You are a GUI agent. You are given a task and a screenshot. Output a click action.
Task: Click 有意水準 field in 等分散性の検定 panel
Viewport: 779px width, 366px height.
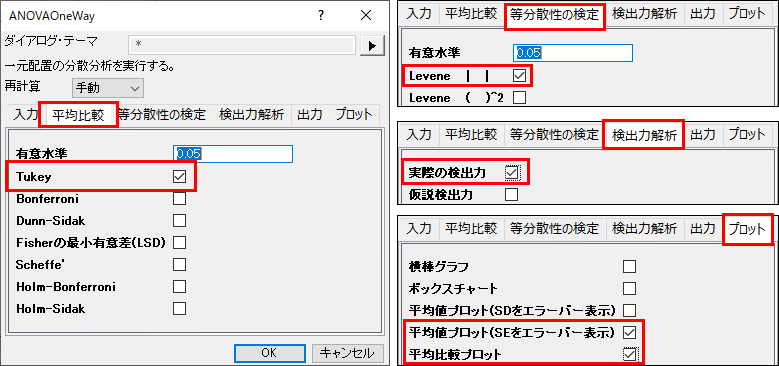(573, 53)
